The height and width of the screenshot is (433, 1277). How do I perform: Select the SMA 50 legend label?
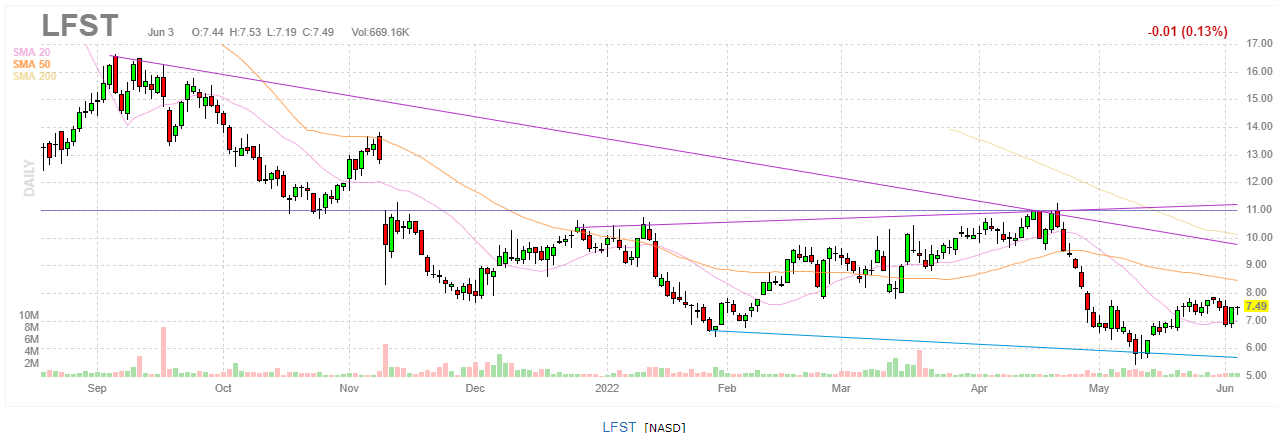coord(32,63)
